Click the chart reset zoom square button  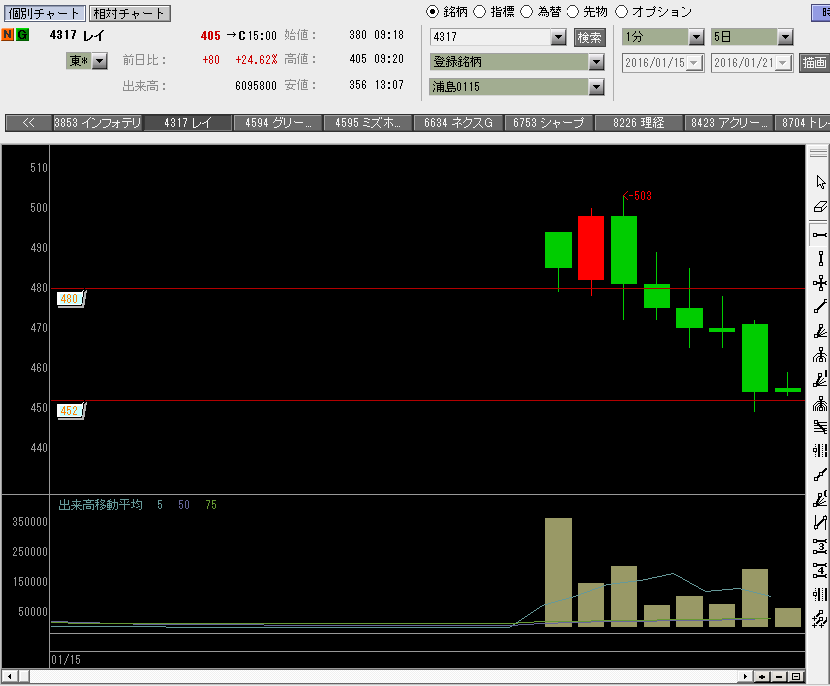[796, 676]
